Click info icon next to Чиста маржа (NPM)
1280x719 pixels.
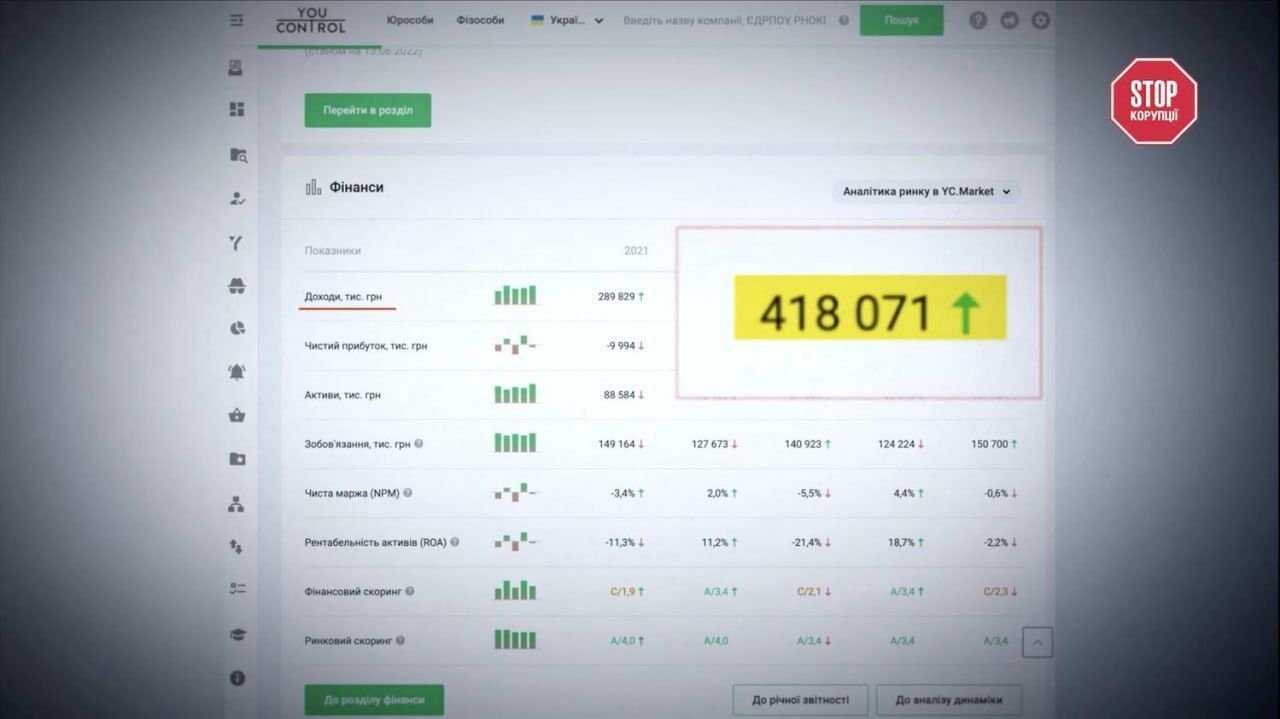pyautogui.click(x=408, y=493)
